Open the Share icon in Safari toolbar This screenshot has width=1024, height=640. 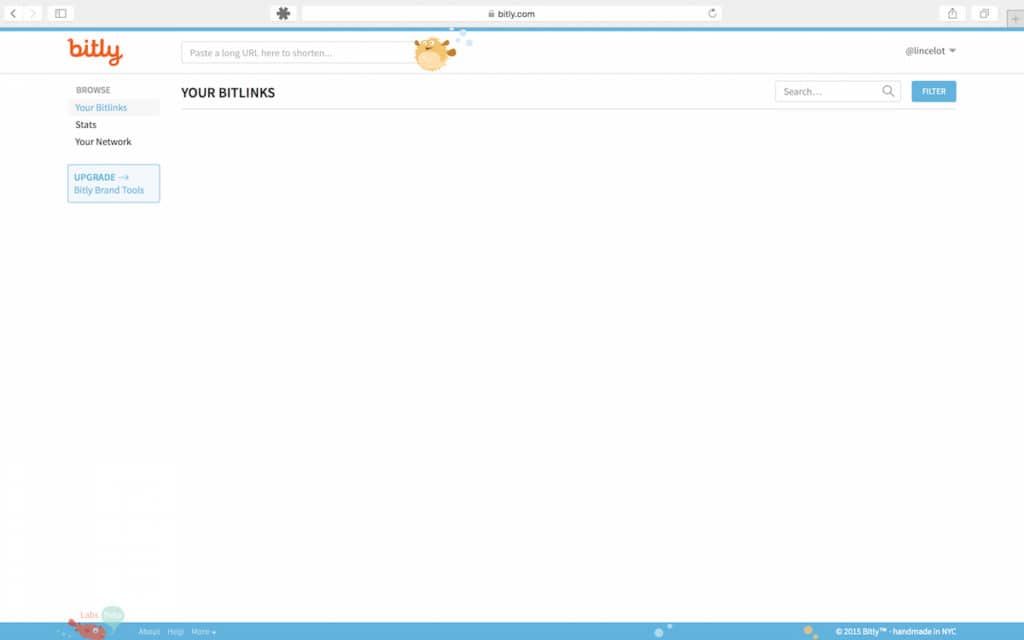[x=952, y=13]
